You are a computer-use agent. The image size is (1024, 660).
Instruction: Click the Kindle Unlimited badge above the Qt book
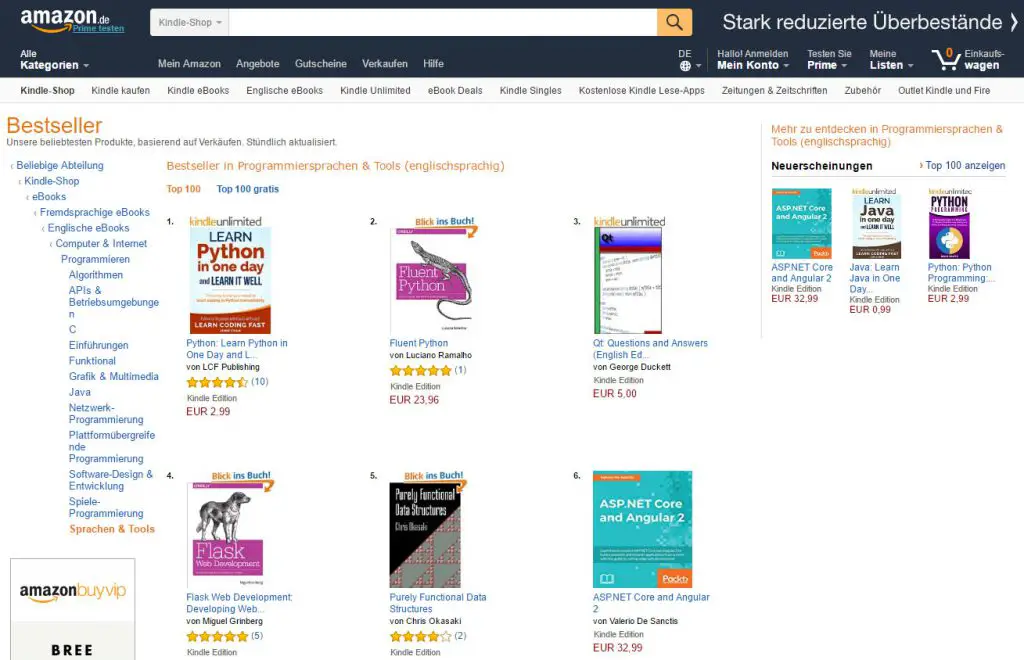tap(629, 221)
